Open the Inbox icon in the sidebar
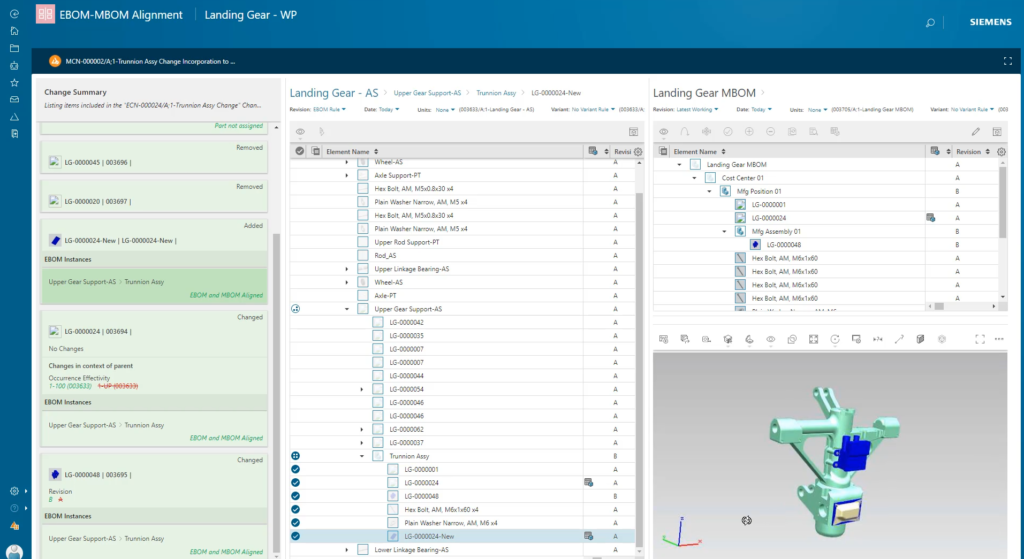The height and width of the screenshot is (559, 1024). (x=14, y=100)
